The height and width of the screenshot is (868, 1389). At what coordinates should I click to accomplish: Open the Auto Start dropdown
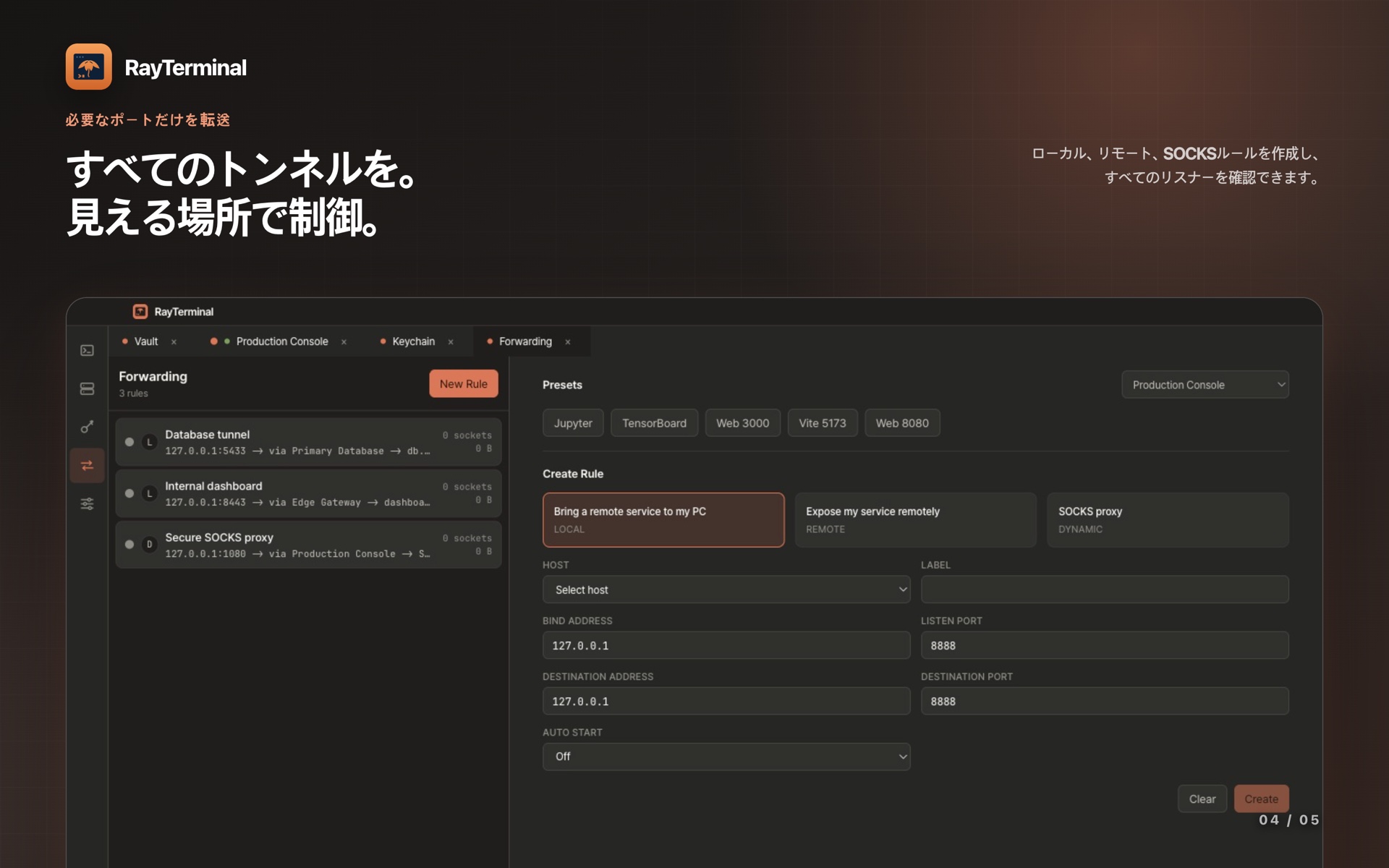(x=726, y=757)
